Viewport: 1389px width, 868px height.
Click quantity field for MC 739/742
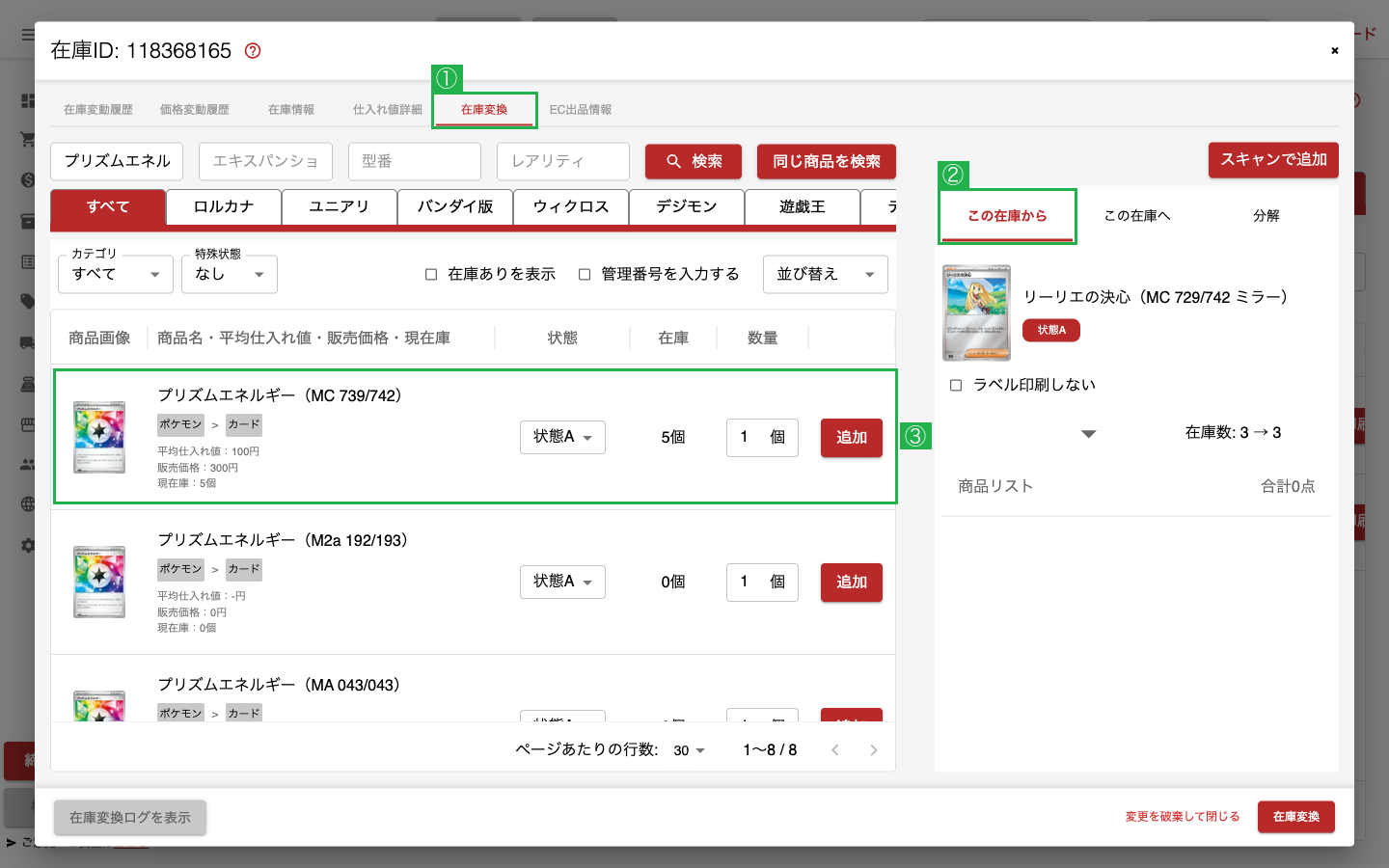tap(762, 437)
